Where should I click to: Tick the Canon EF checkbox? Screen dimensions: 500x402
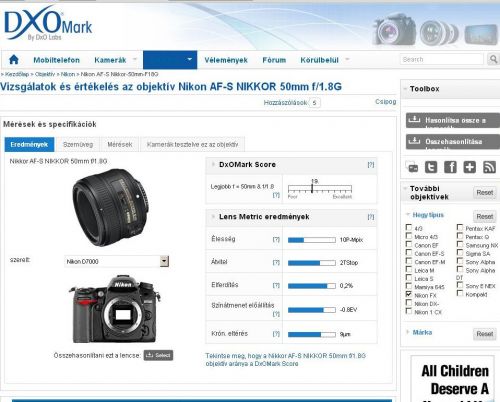(x=409, y=244)
